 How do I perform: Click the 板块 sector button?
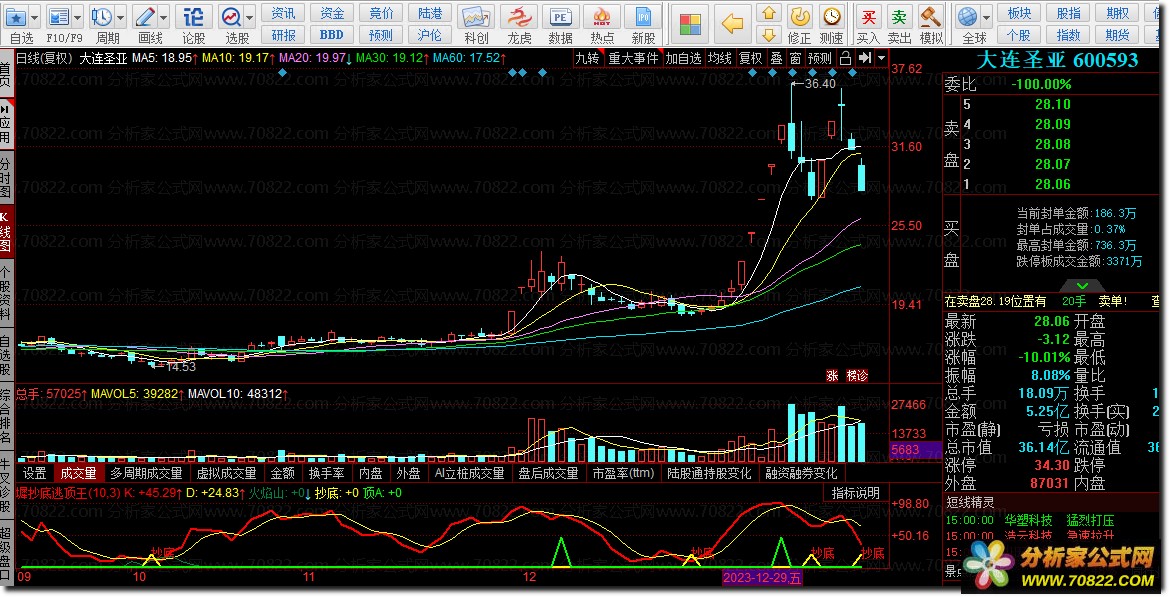tap(1019, 13)
